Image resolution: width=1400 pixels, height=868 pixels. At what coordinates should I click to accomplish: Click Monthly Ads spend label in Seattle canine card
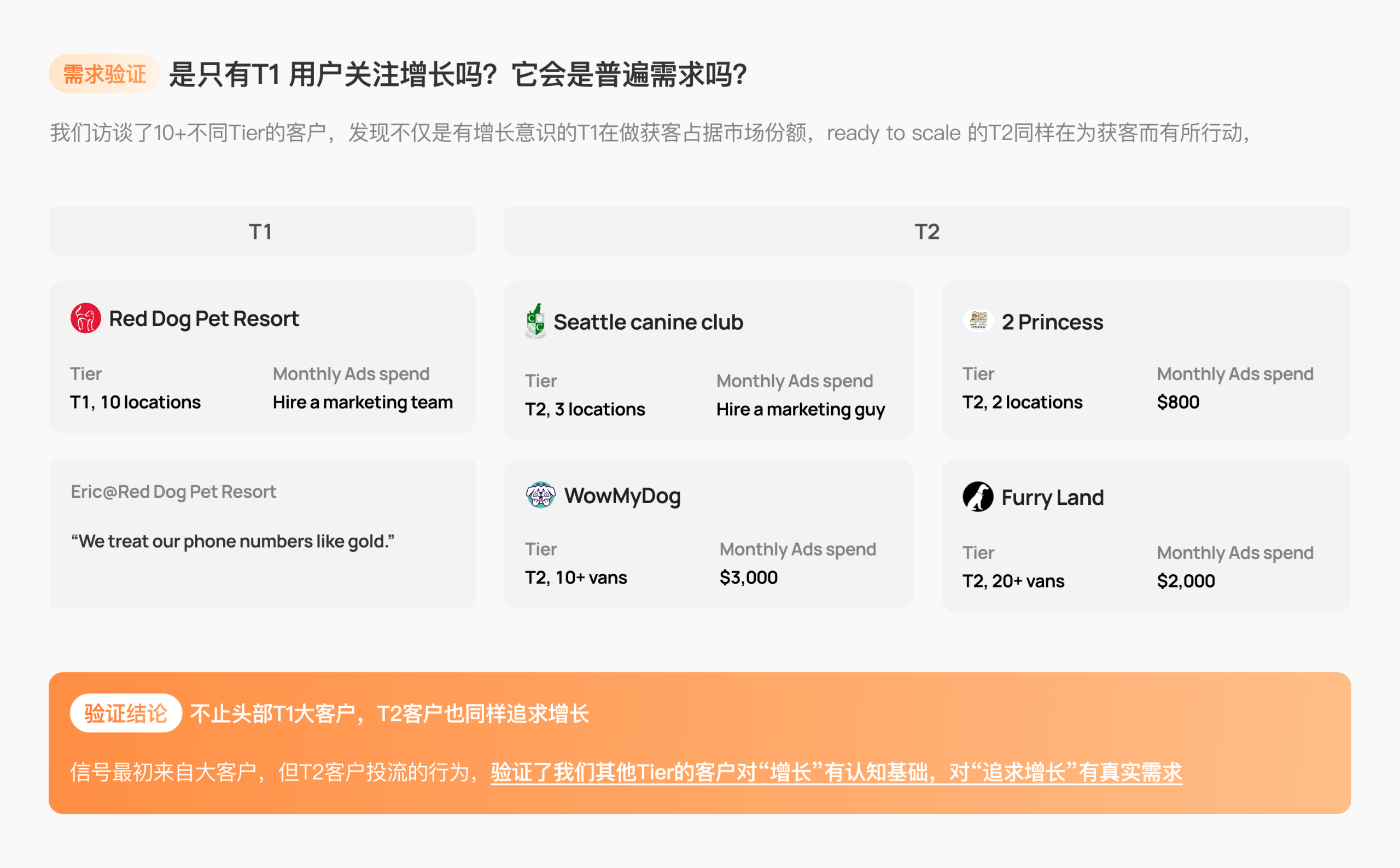[x=795, y=381]
